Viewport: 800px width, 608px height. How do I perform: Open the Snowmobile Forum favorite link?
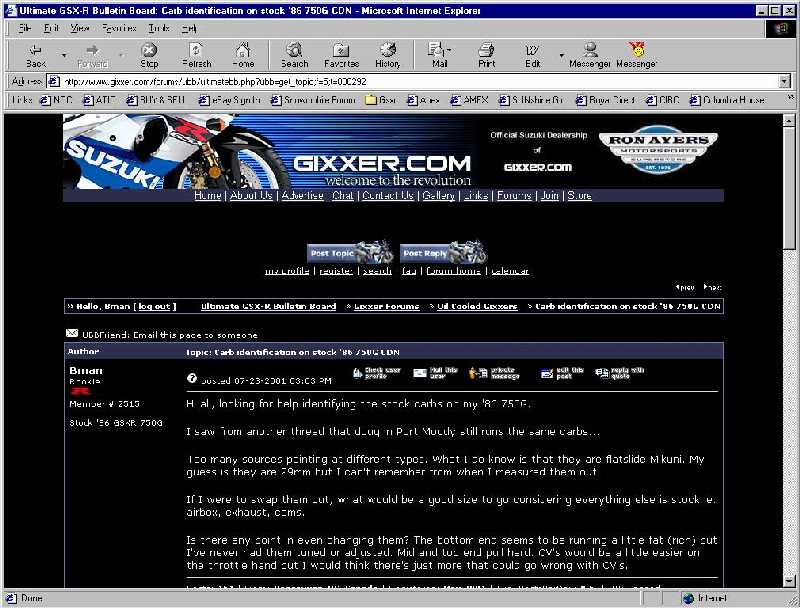pyautogui.click(x=313, y=100)
